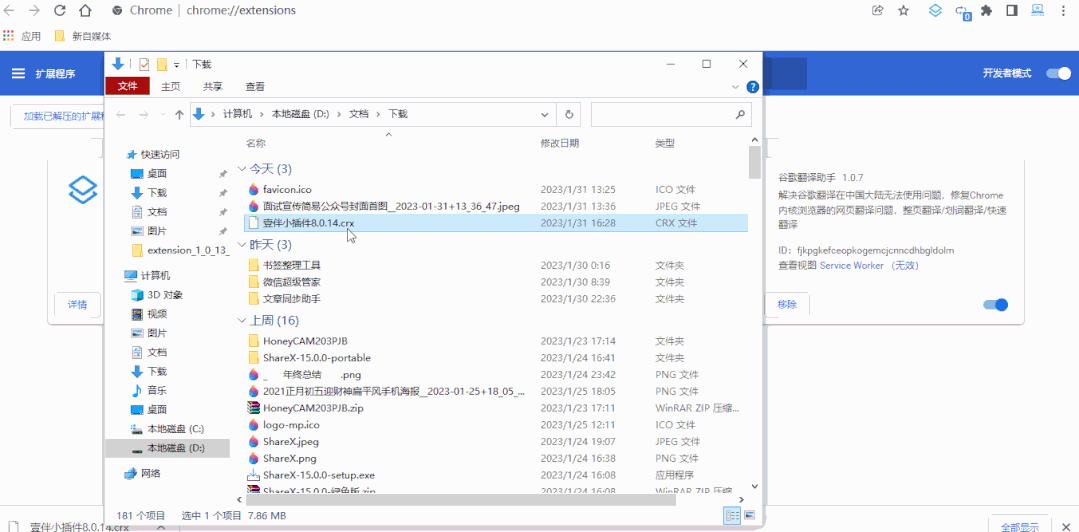
Task: Collapse the 上周 (16) group
Action: tap(242, 320)
